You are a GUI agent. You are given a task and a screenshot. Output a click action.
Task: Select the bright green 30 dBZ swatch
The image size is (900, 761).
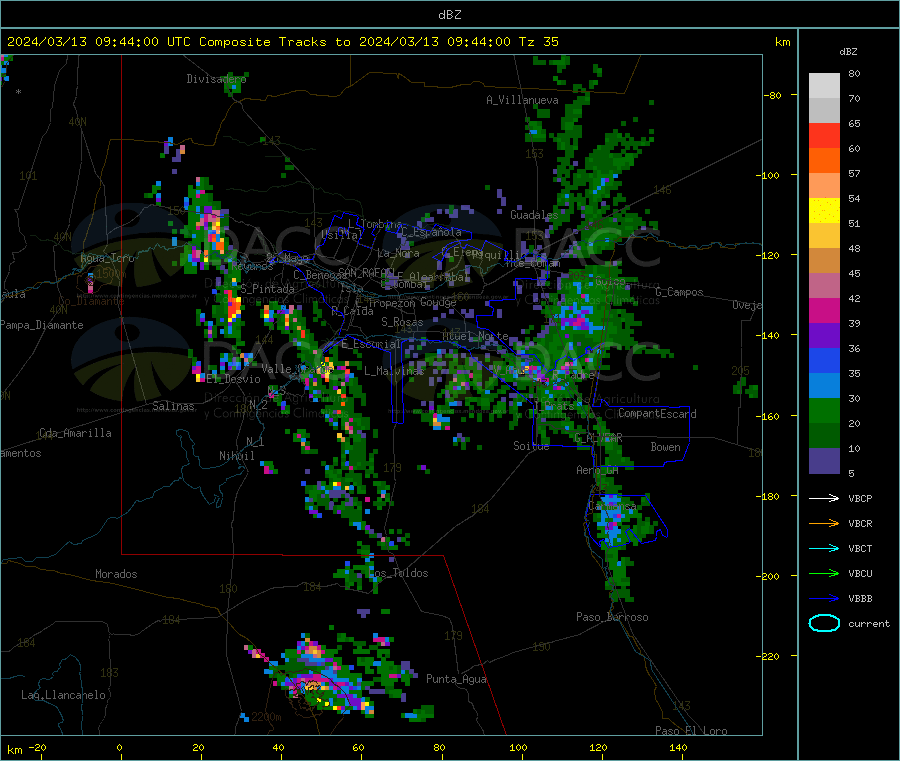pos(824,410)
